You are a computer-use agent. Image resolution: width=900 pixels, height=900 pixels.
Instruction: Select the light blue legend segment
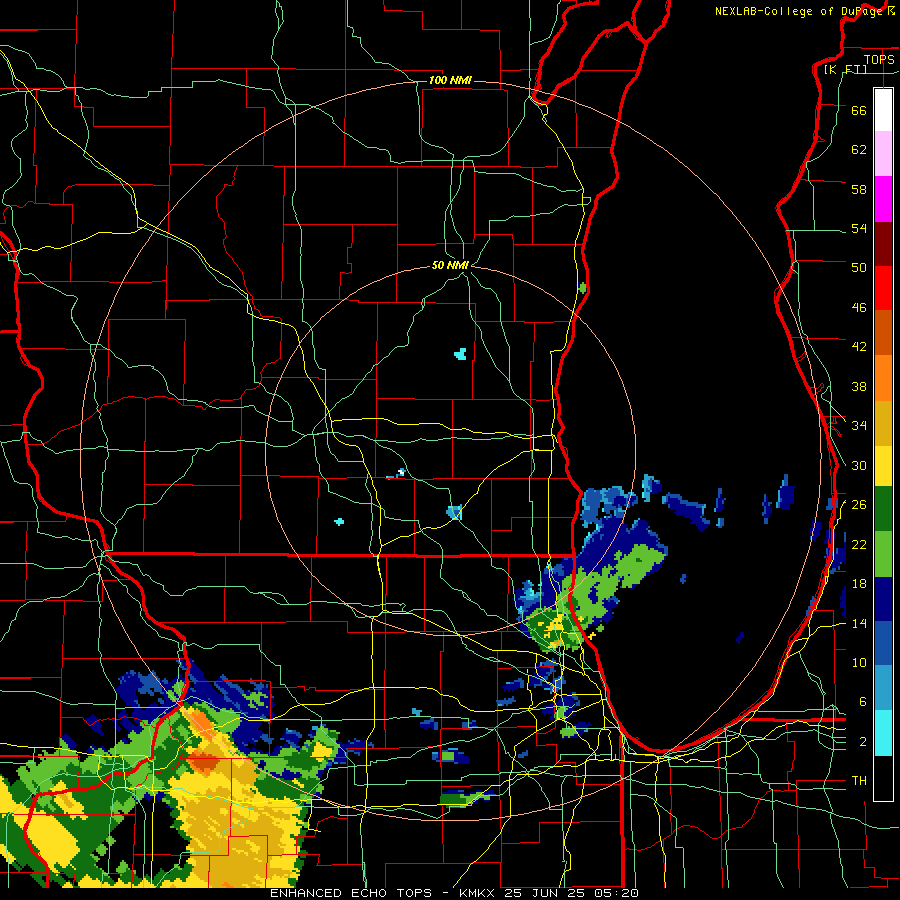pos(883,688)
